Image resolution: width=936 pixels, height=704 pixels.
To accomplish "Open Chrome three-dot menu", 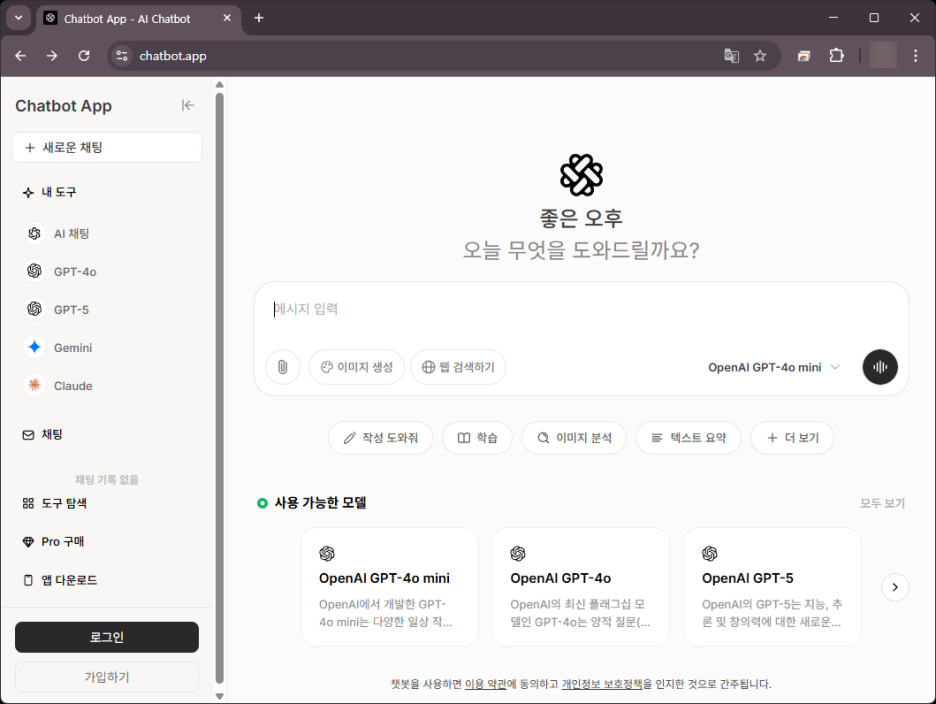I will (x=915, y=56).
